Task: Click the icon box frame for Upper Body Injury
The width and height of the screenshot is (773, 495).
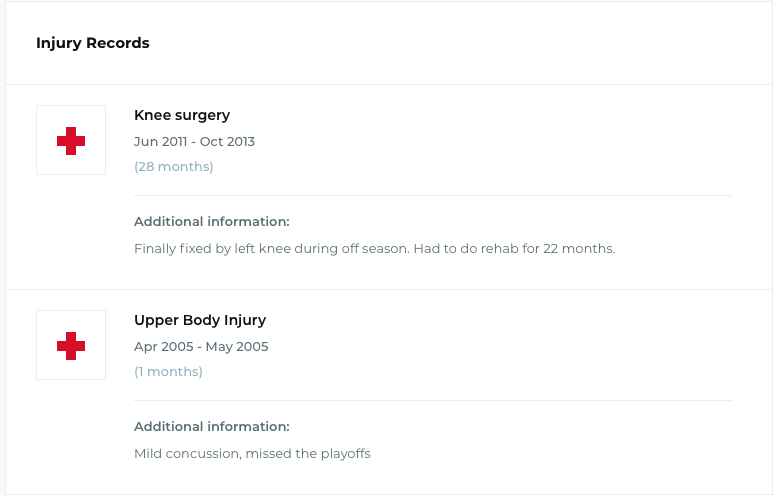Action: tap(71, 345)
